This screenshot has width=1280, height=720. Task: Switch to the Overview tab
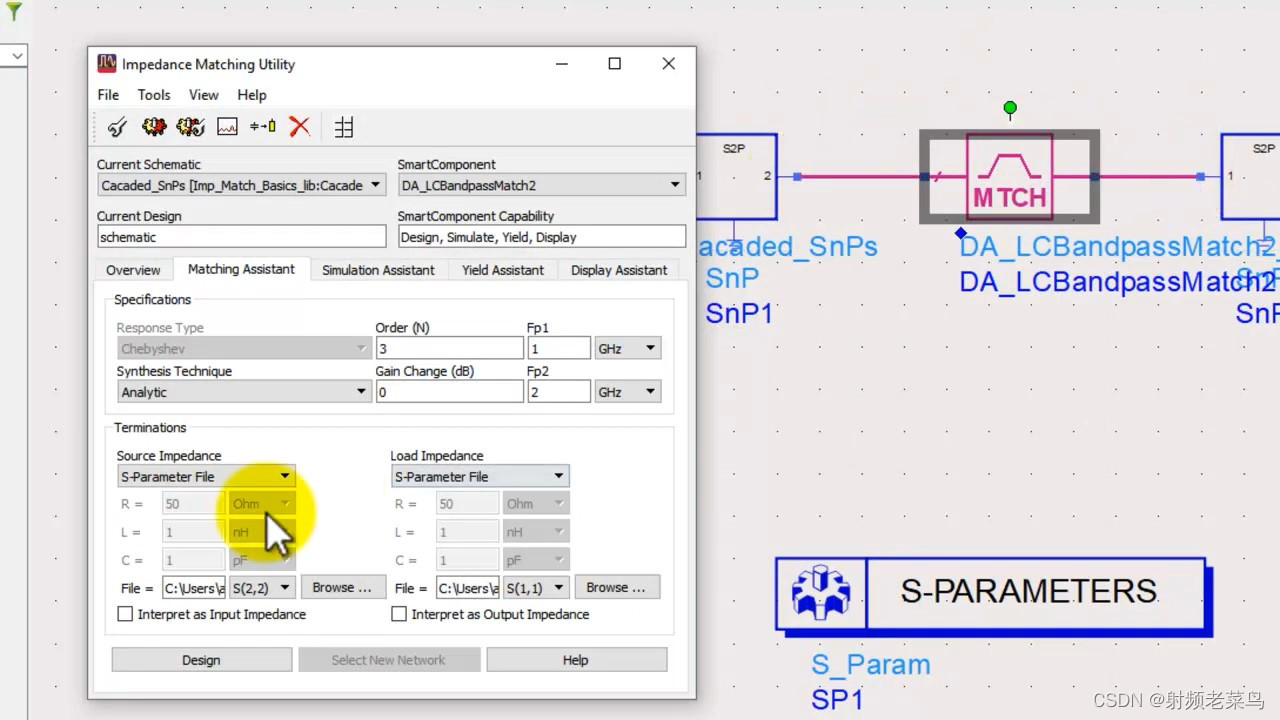pyautogui.click(x=133, y=270)
